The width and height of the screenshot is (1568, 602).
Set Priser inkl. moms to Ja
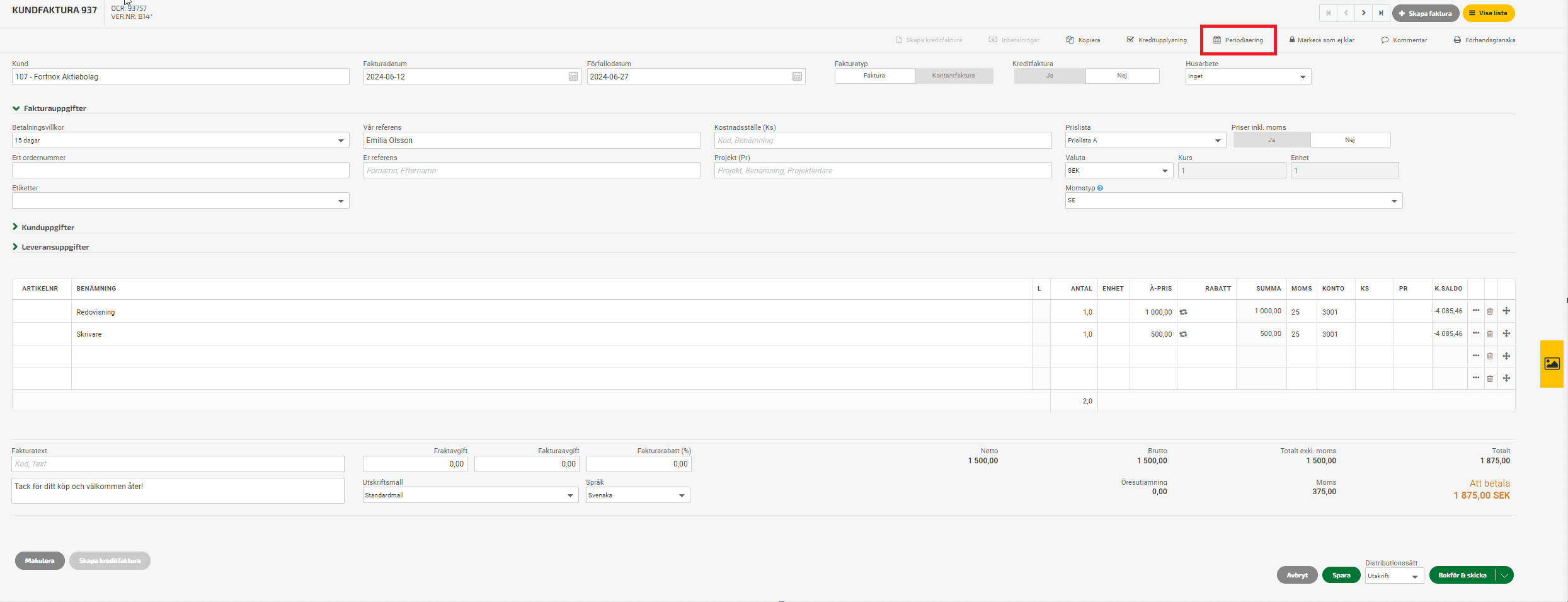point(1272,140)
